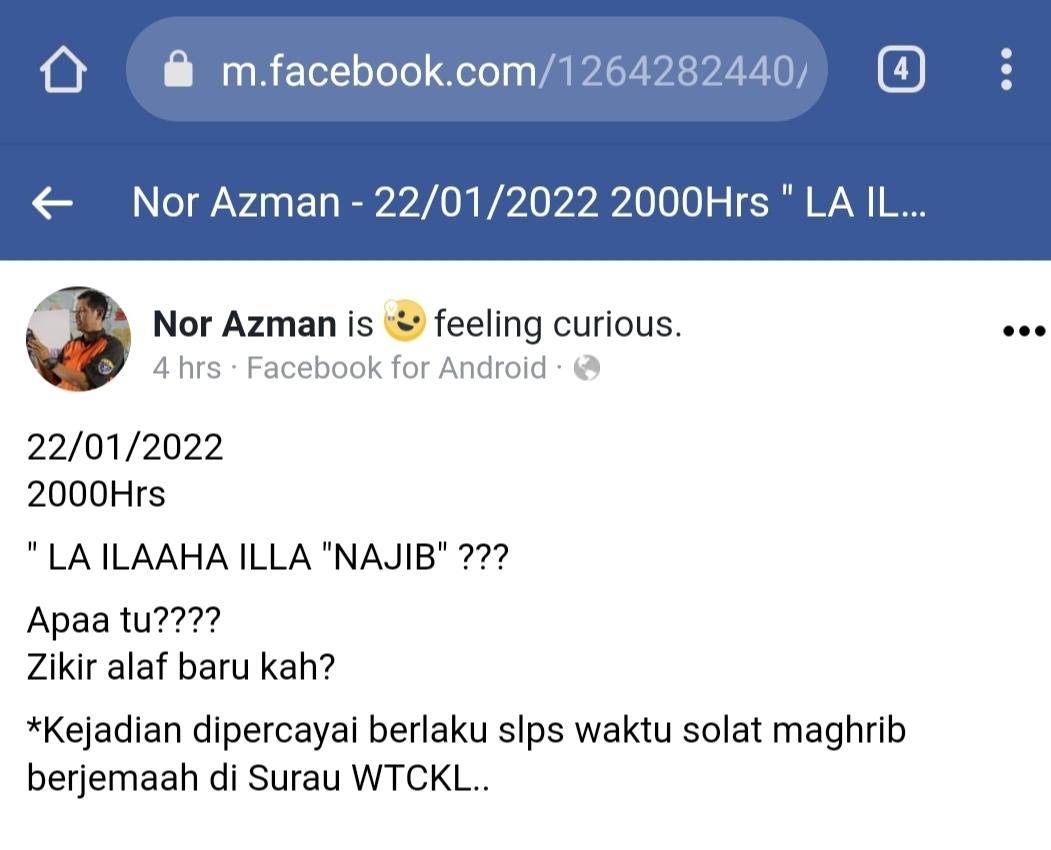
Task: Click the '22/01/2022' line in the post
Action: point(125,447)
